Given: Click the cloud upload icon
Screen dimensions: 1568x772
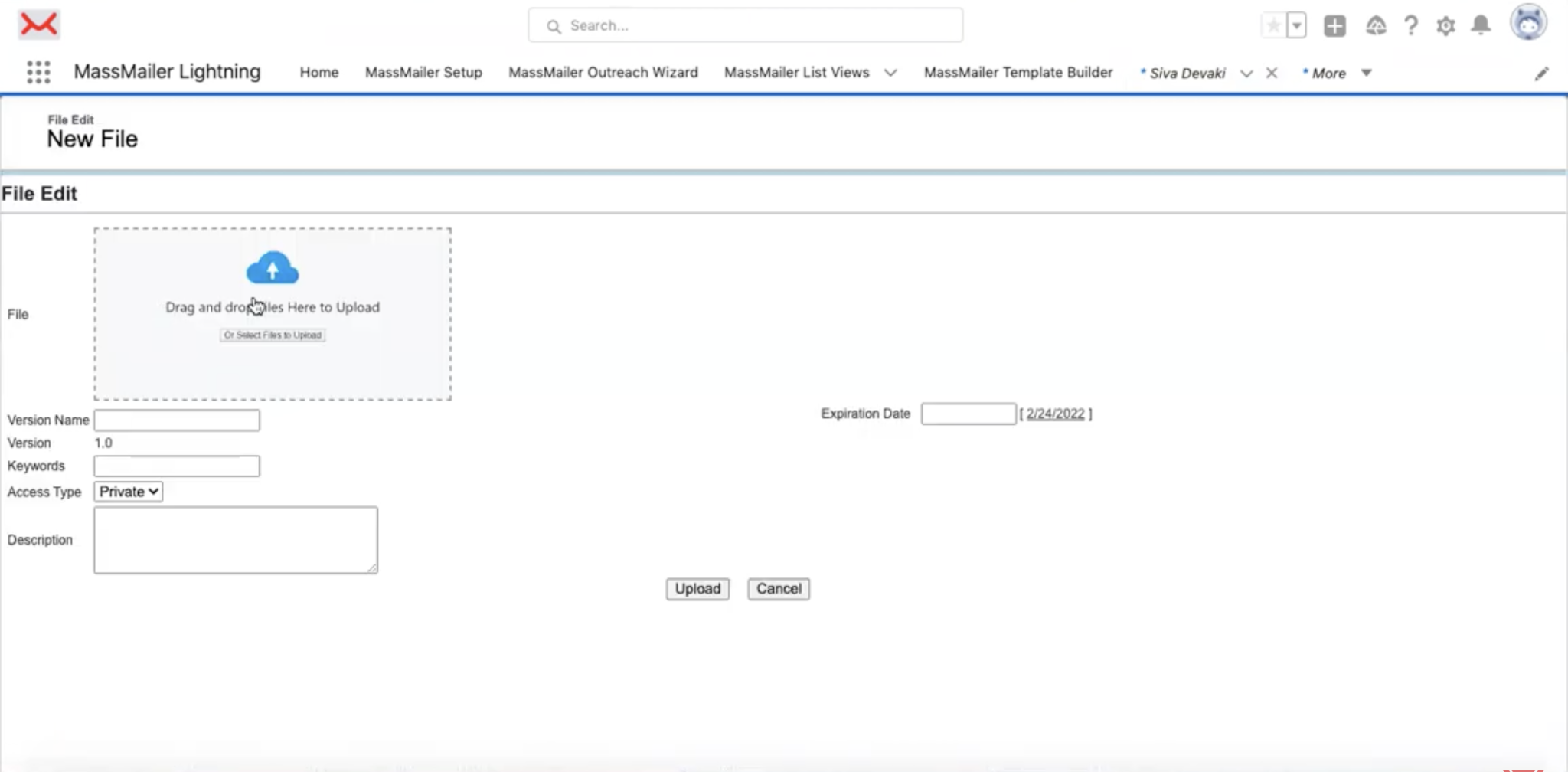Looking at the screenshot, I should [272, 268].
